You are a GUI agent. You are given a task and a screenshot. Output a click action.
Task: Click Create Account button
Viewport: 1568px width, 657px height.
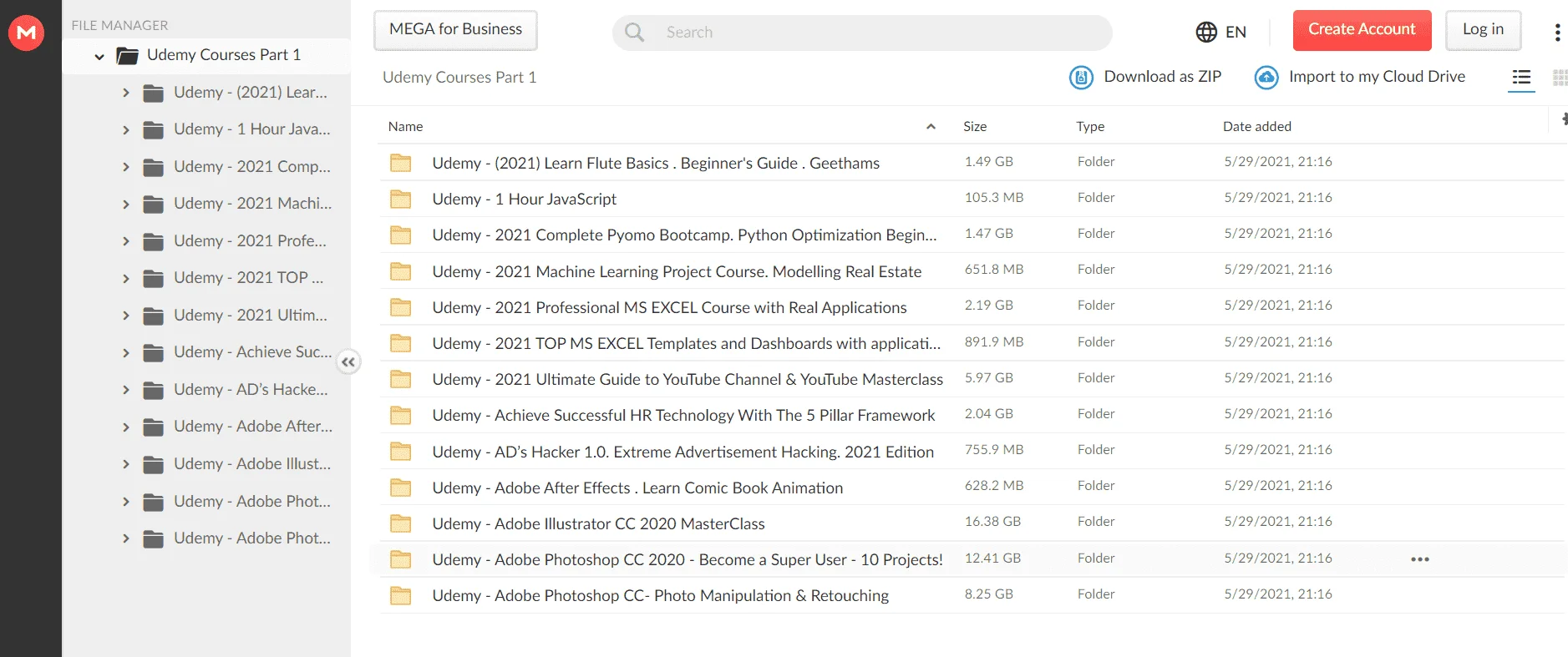point(1362,30)
